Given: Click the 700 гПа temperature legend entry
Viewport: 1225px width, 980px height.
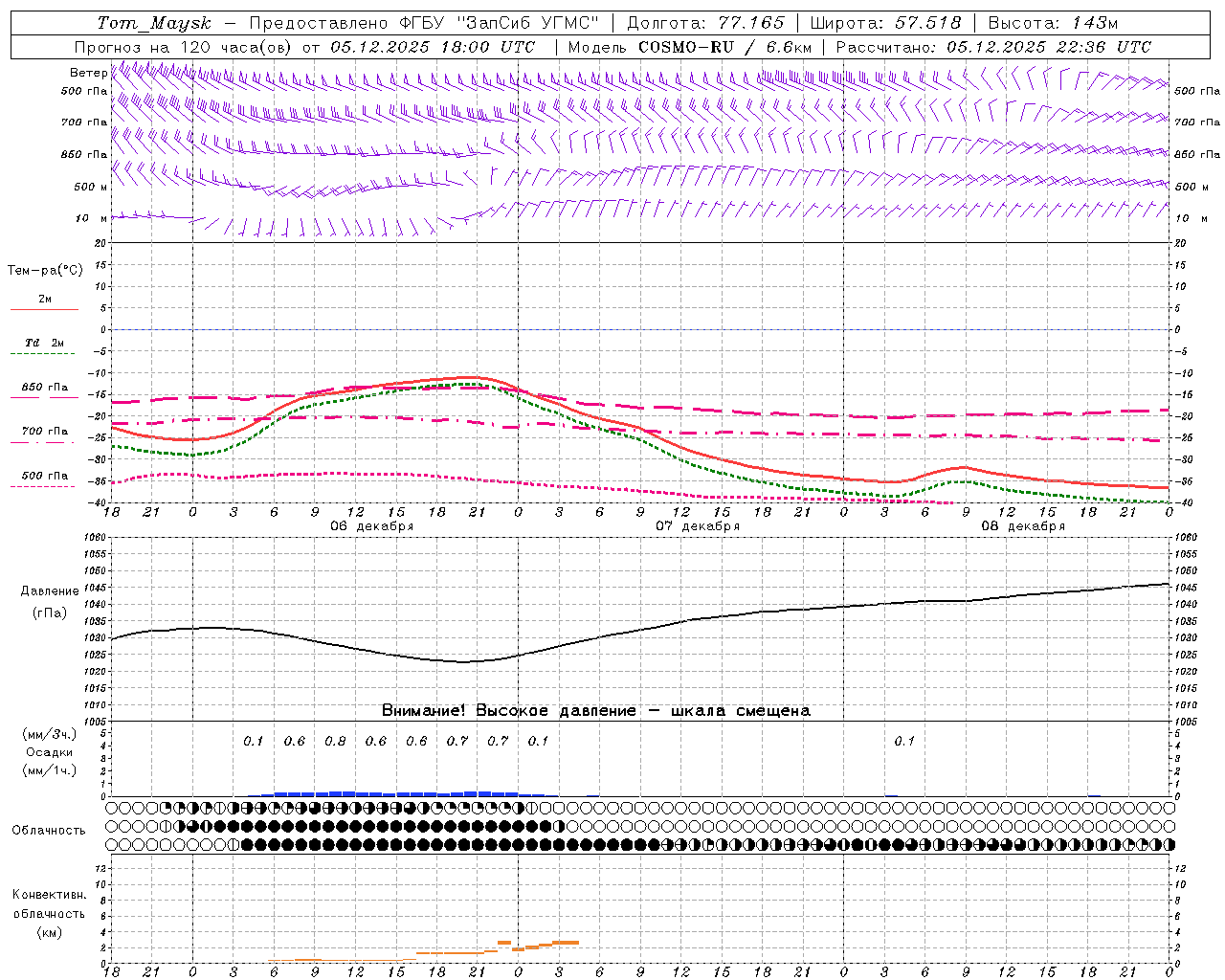Looking at the screenshot, I should click(x=44, y=432).
